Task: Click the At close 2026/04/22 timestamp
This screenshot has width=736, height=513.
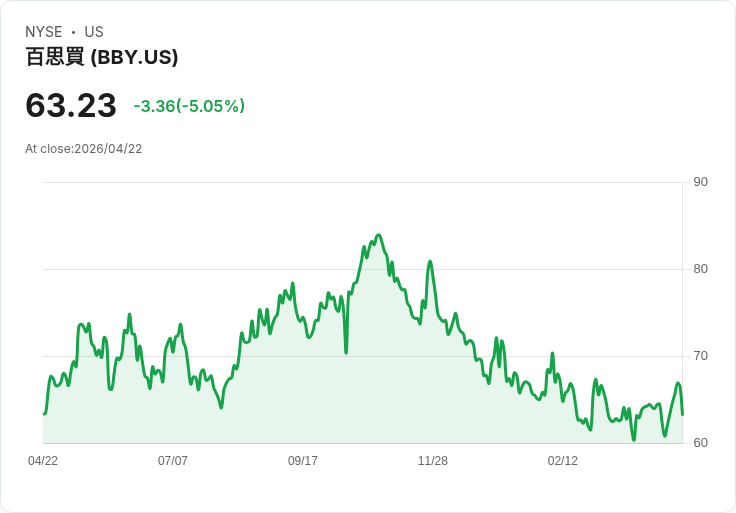Action: coord(84,149)
